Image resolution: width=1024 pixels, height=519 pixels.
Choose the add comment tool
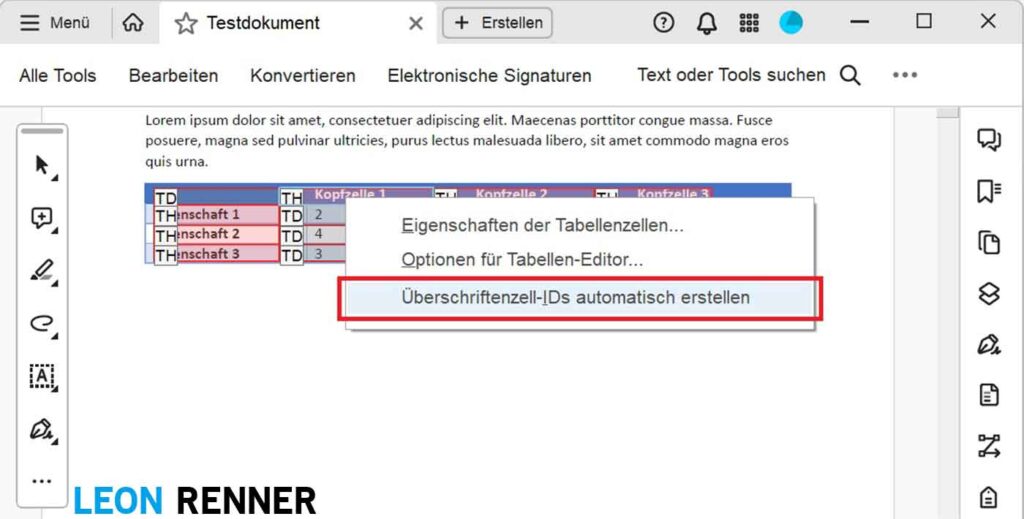(x=42, y=219)
